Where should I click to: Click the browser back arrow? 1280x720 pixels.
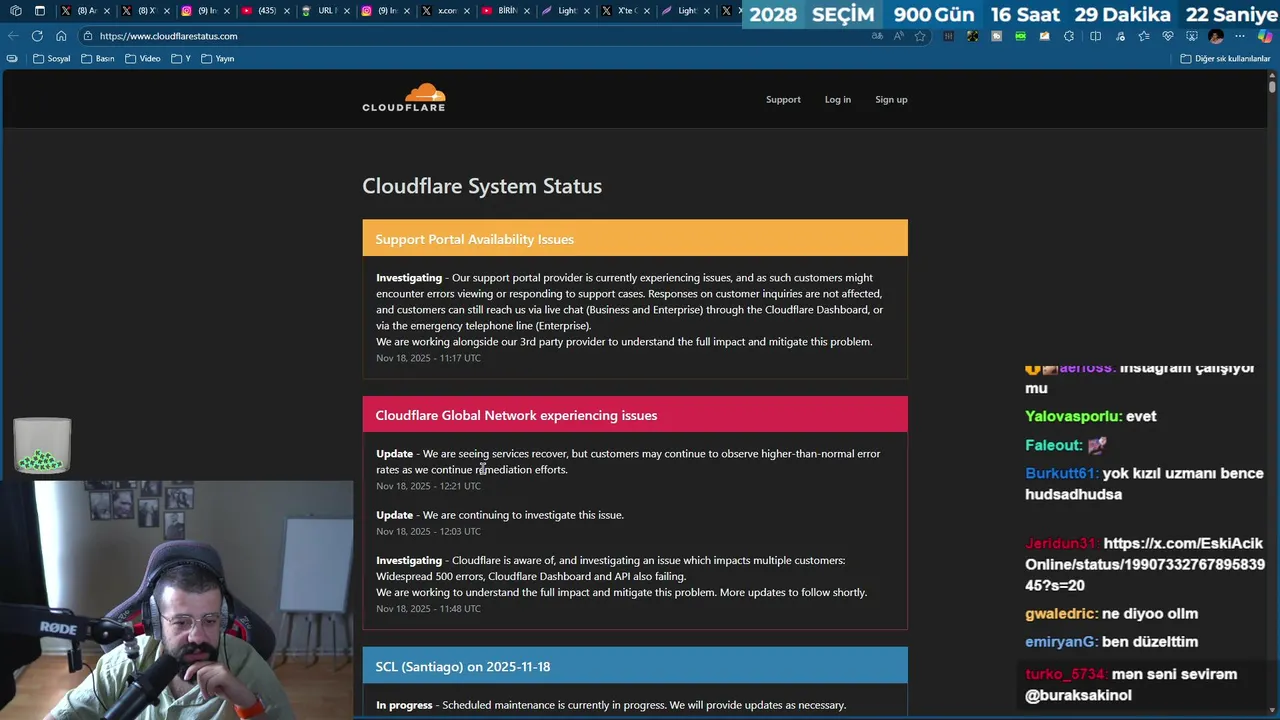tap(13, 36)
